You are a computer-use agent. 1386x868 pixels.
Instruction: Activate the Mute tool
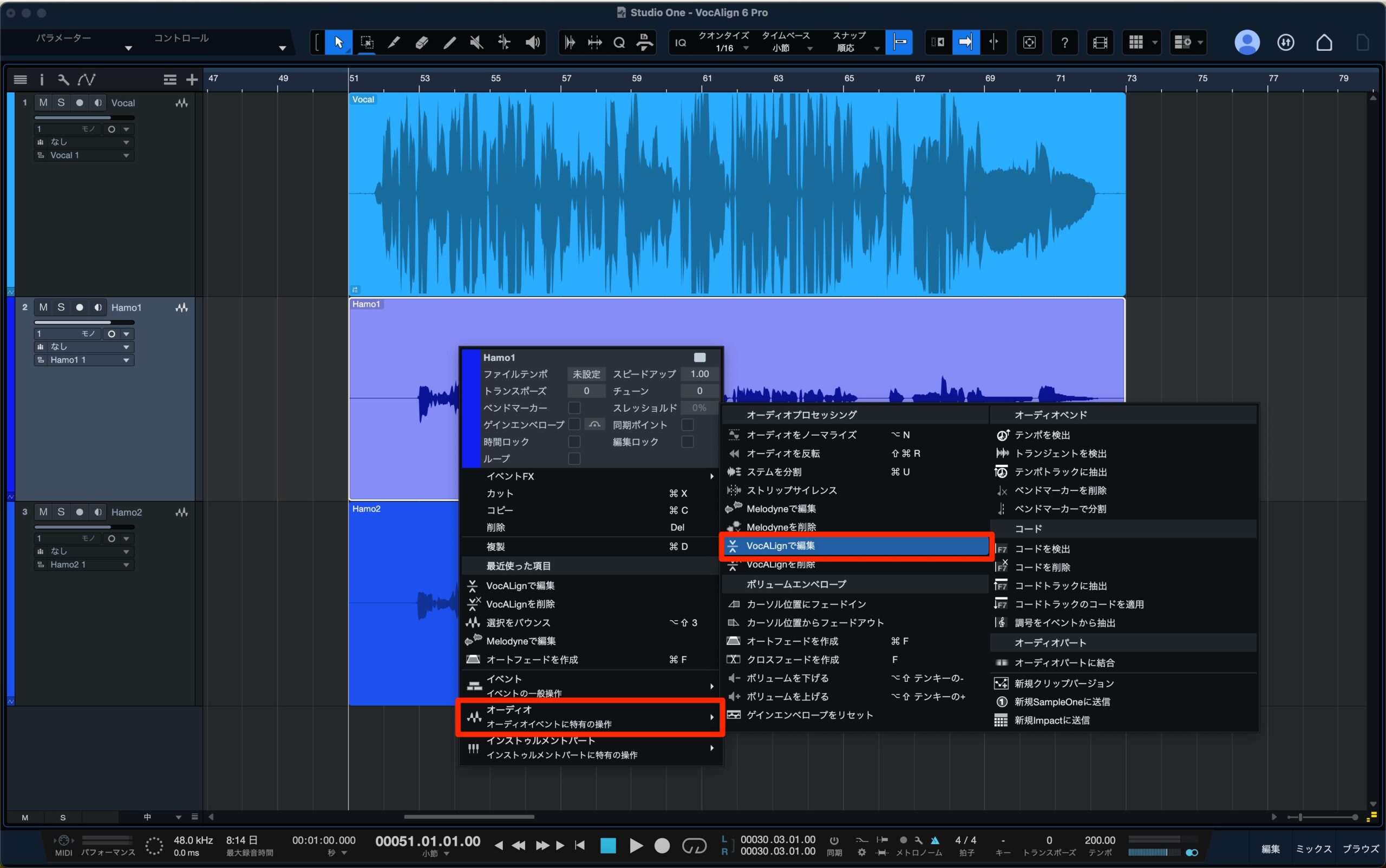477,43
